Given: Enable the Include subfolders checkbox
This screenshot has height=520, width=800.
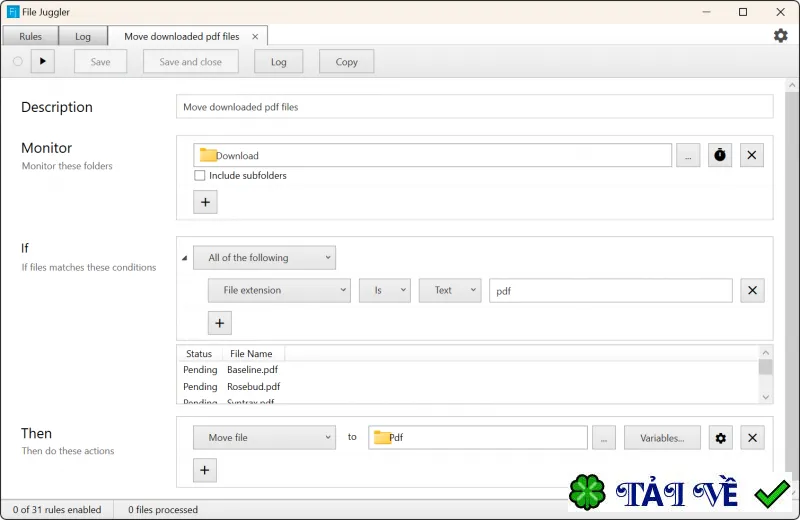Looking at the screenshot, I should point(199,176).
